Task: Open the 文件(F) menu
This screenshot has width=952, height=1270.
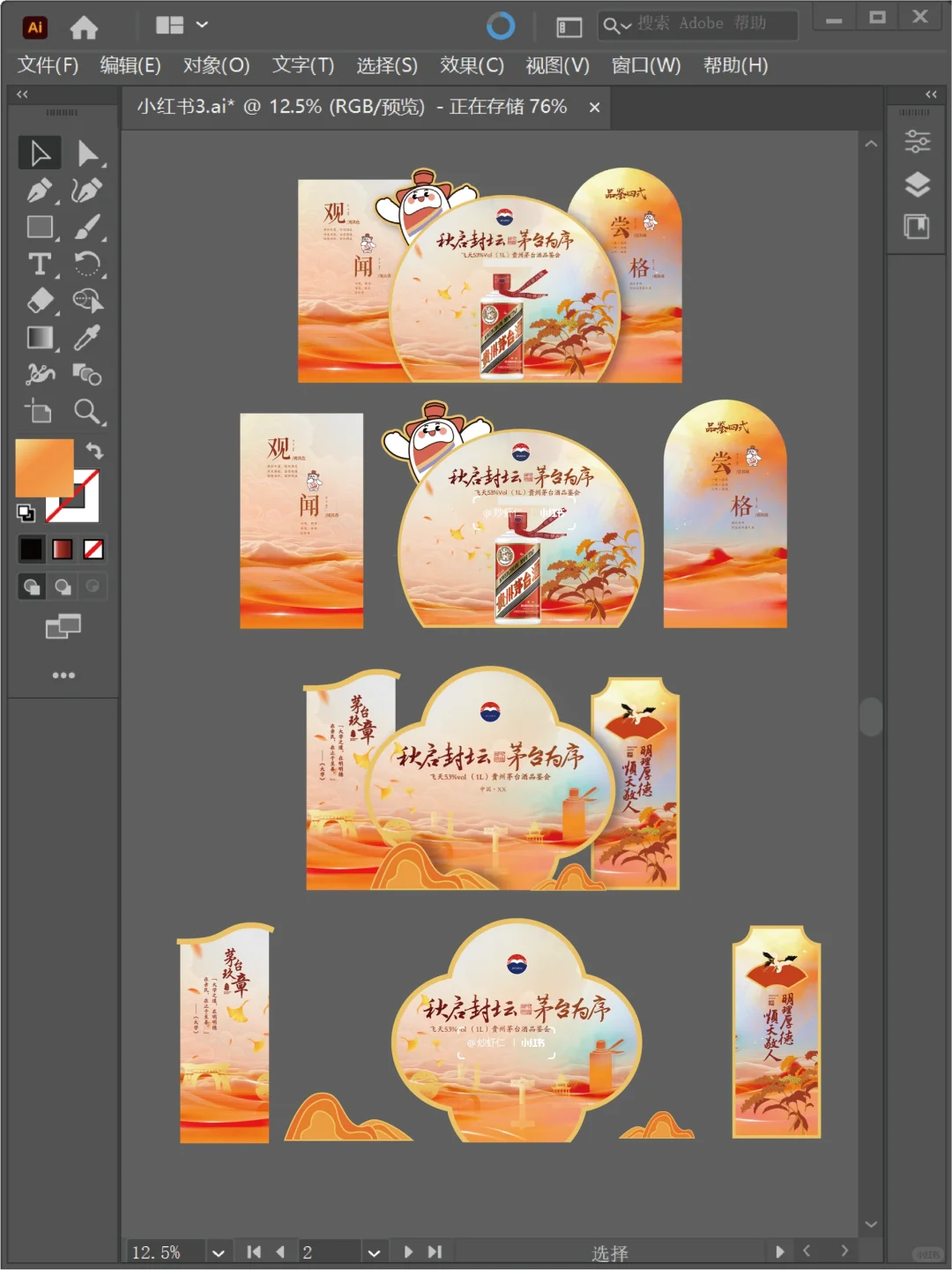Action: [48, 65]
